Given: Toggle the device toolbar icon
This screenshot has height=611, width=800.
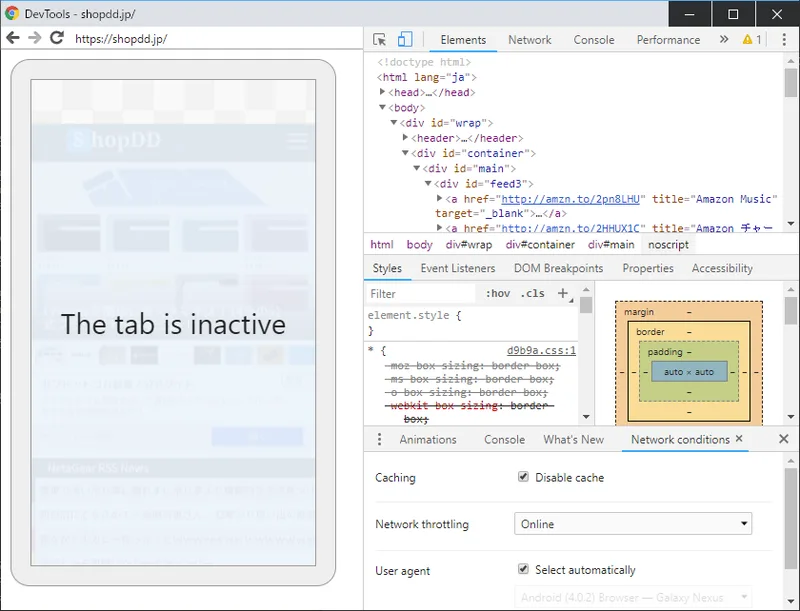Looking at the screenshot, I should 405,37.
